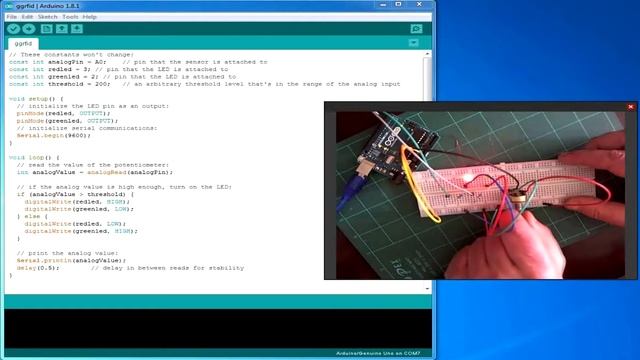Click the 'const int threshold = 200;' line
The height and width of the screenshot is (360, 640).
[60, 84]
